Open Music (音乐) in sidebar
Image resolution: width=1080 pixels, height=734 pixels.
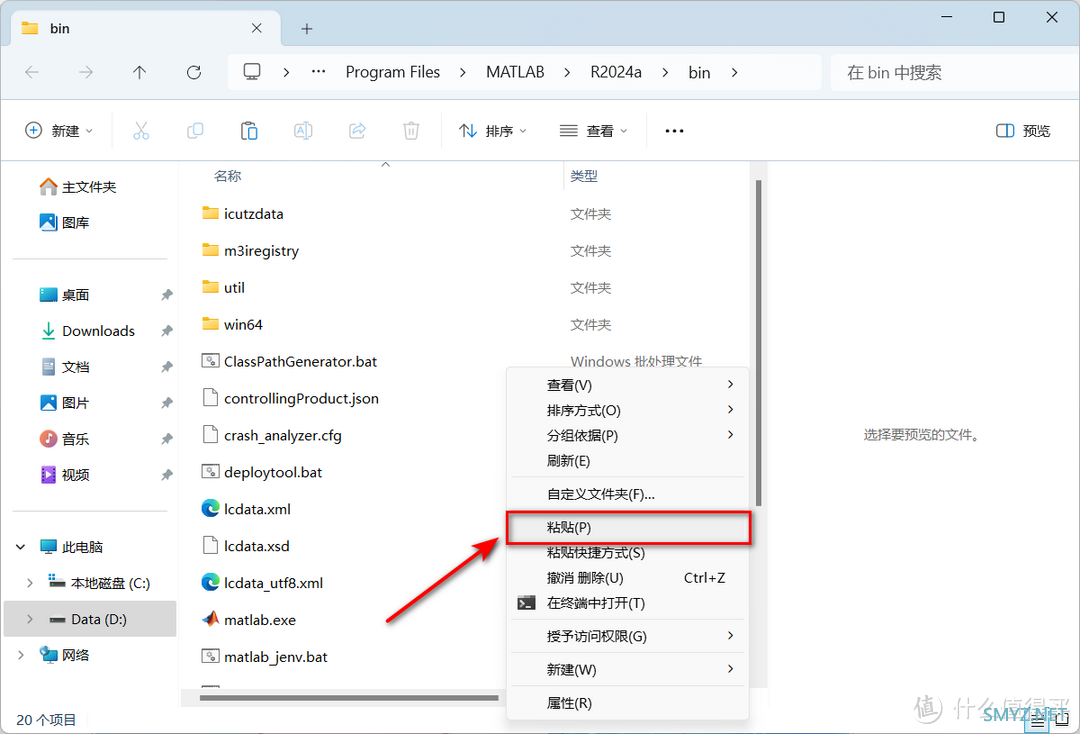click(x=65, y=439)
